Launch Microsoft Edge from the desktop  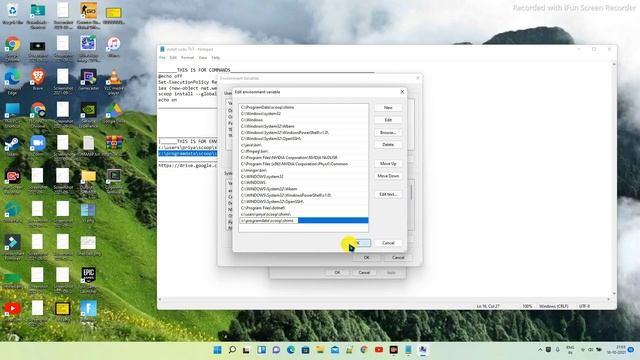[x=12, y=81]
